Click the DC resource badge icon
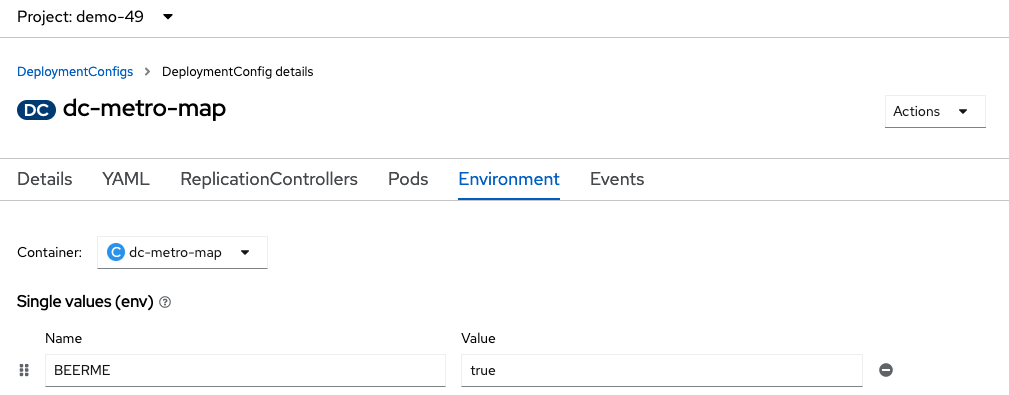Screen dimensions: 1009x395 click(x=37, y=110)
